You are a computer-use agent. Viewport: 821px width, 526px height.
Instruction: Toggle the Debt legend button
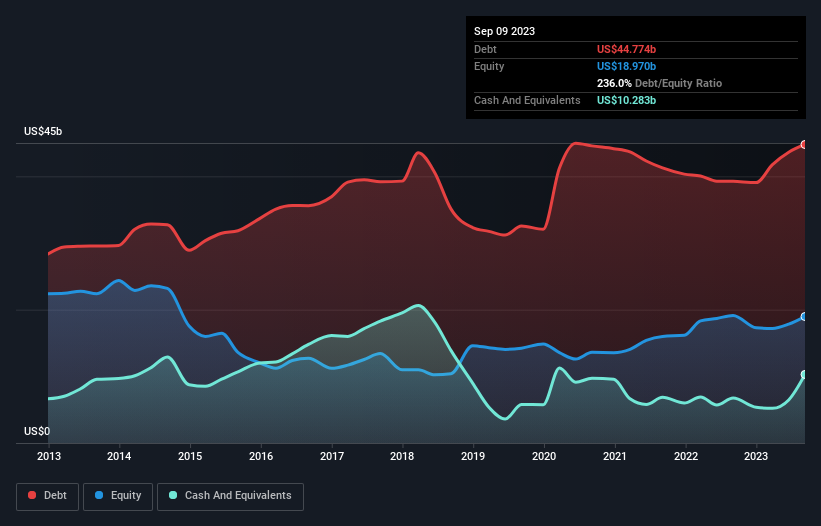tap(47, 496)
